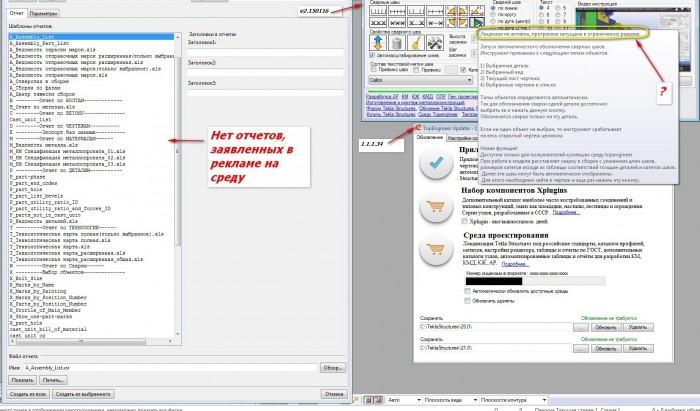
Task: Select 'P_part_hole' report template
Action: pyautogui.click(x=26, y=190)
